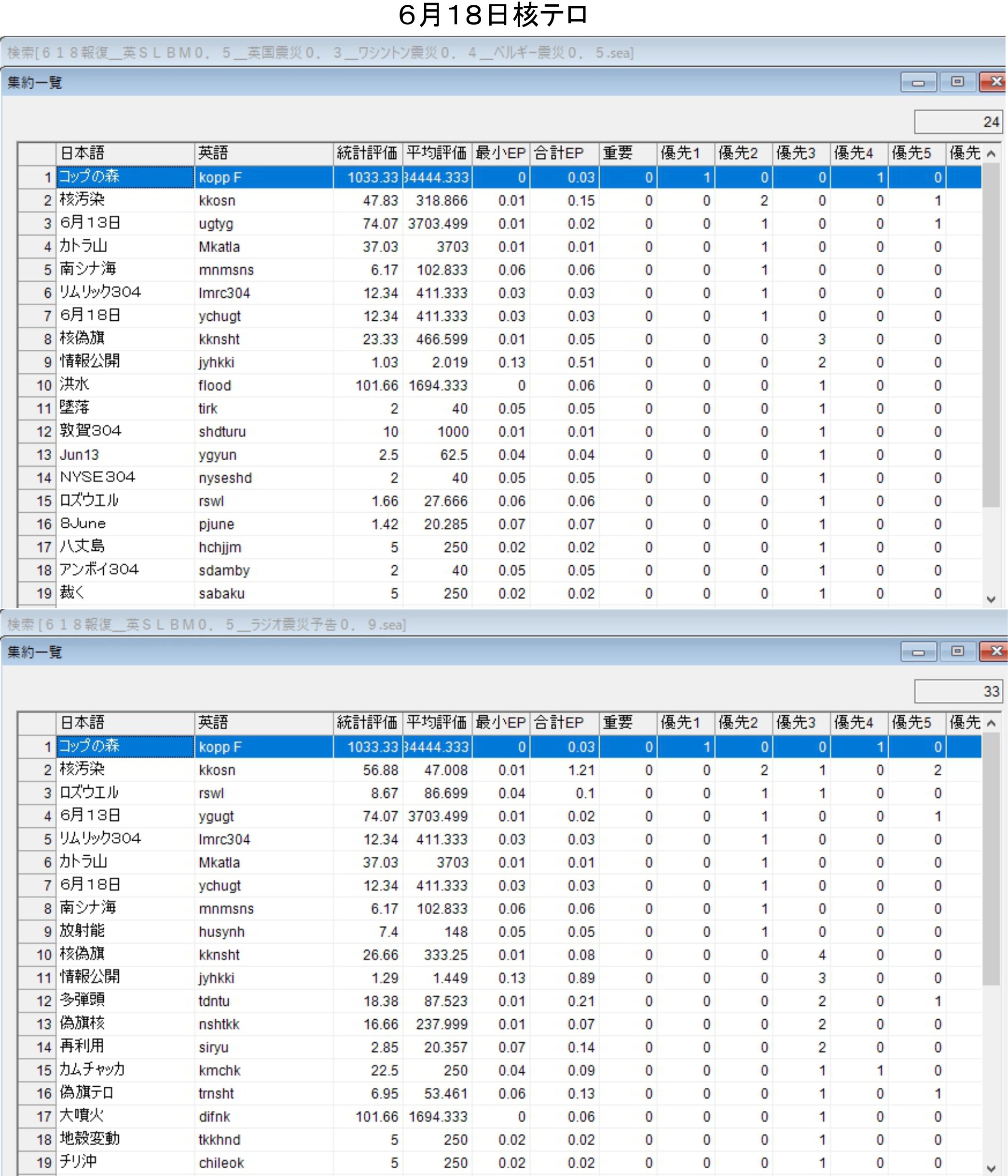Screen dimensions: 1008x1176
Task: Select 放射能 in lower table
Action: pyautogui.click(x=125, y=932)
